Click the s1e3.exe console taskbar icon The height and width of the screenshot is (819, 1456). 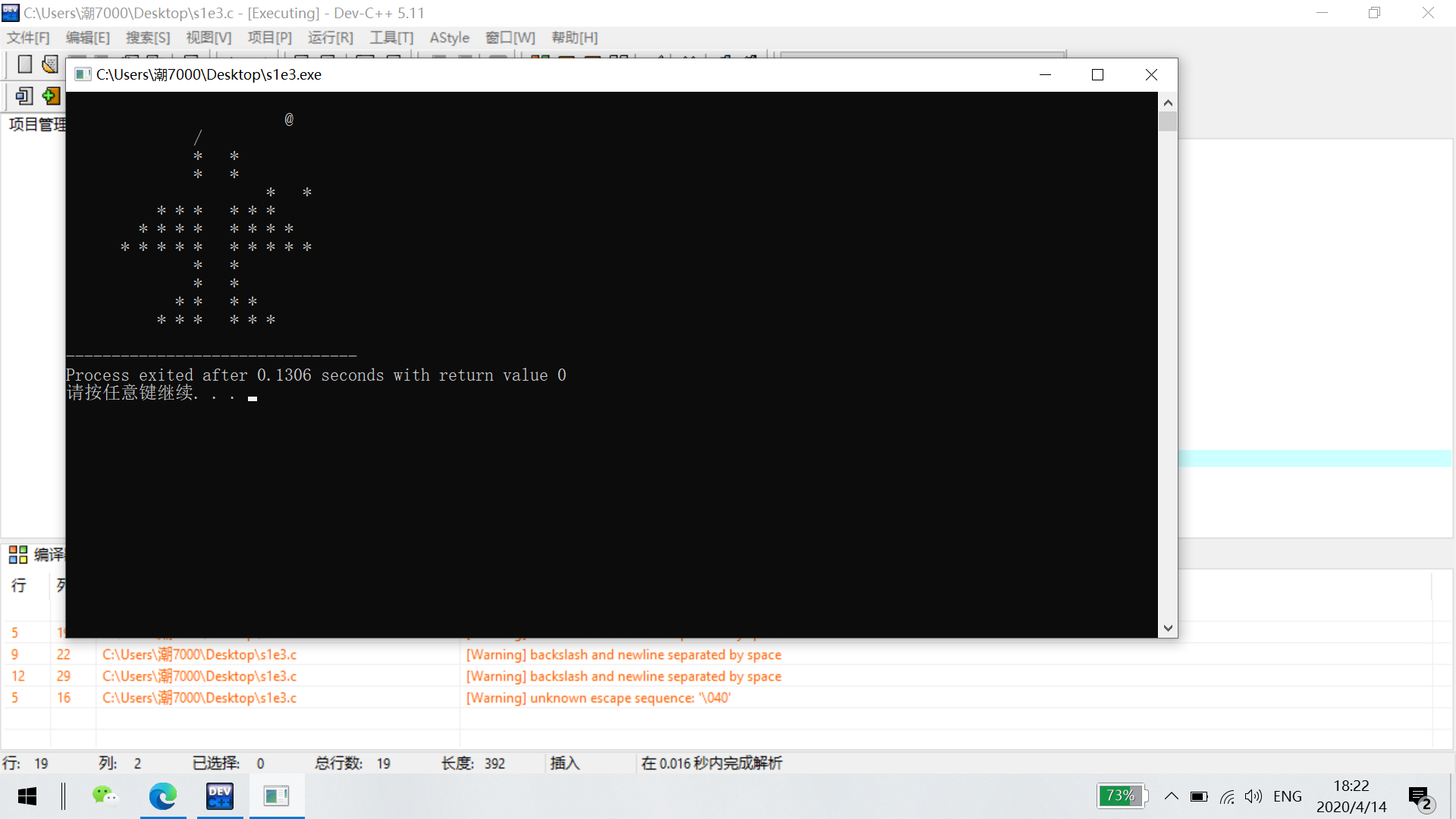pyautogui.click(x=276, y=796)
